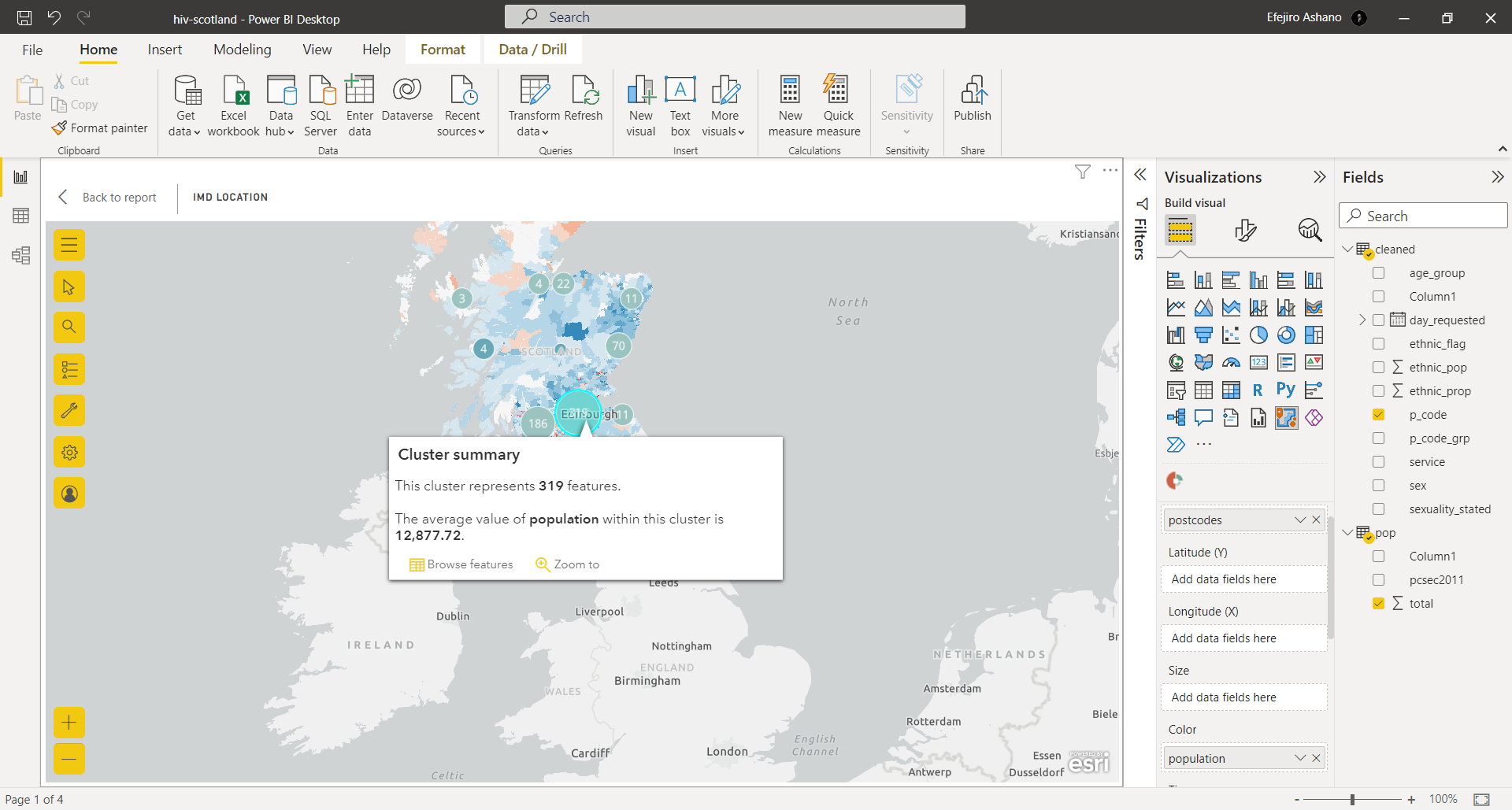Choose the Python visual
Screen dimensions: 1512x810
coord(1286,390)
